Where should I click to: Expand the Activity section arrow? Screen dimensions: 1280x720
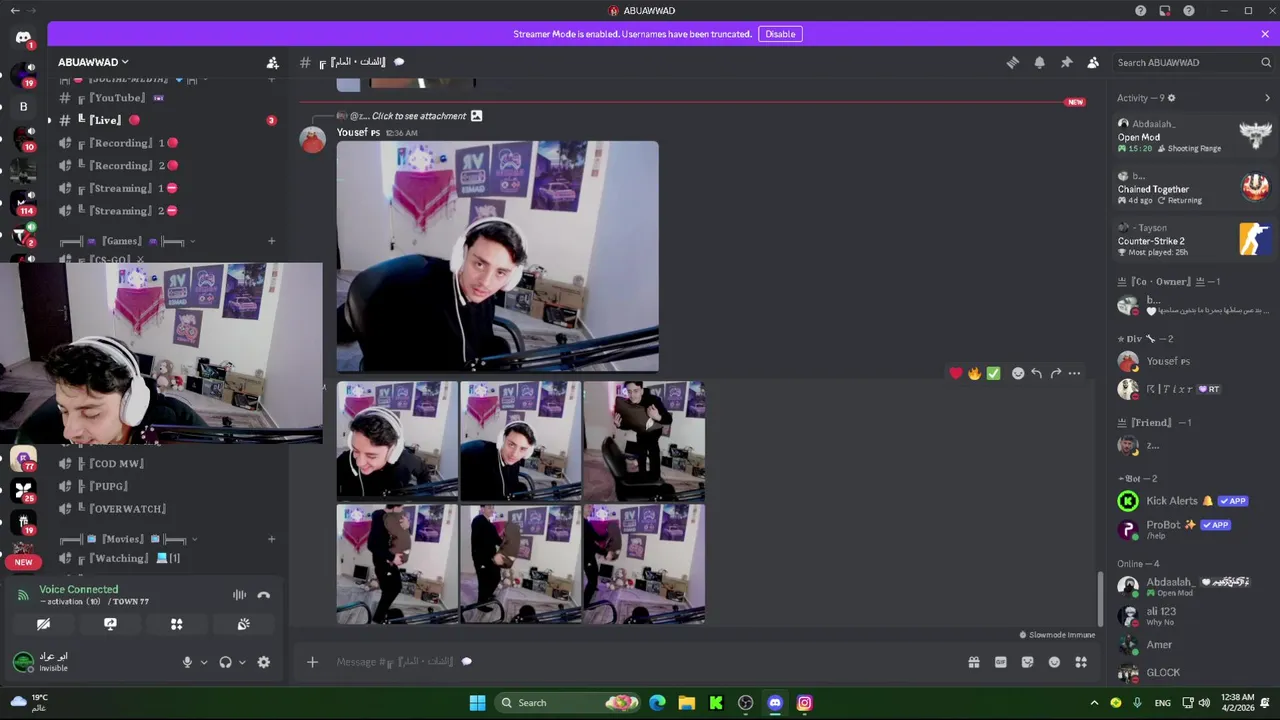tap(1267, 98)
